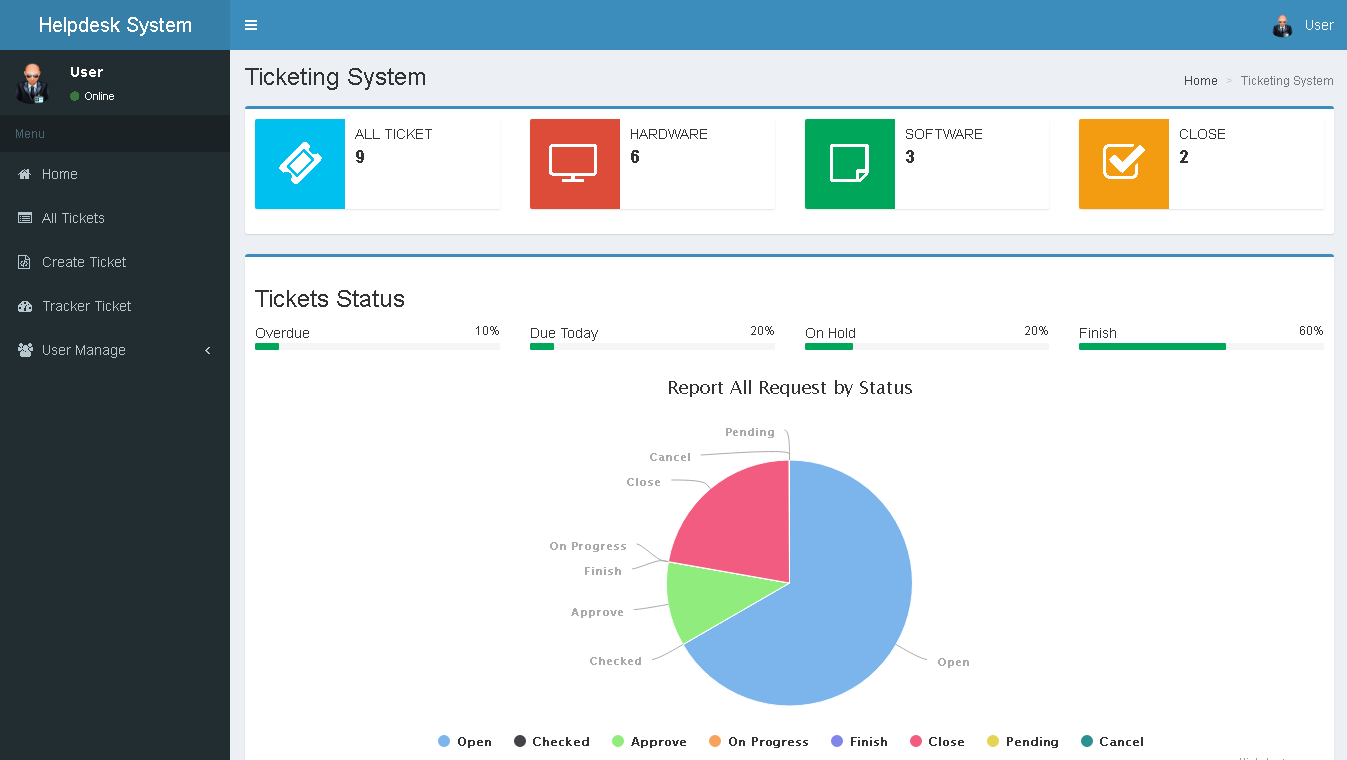Expand the User Manage sidebar menu
This screenshot has height=760, width=1347.
[x=84, y=350]
